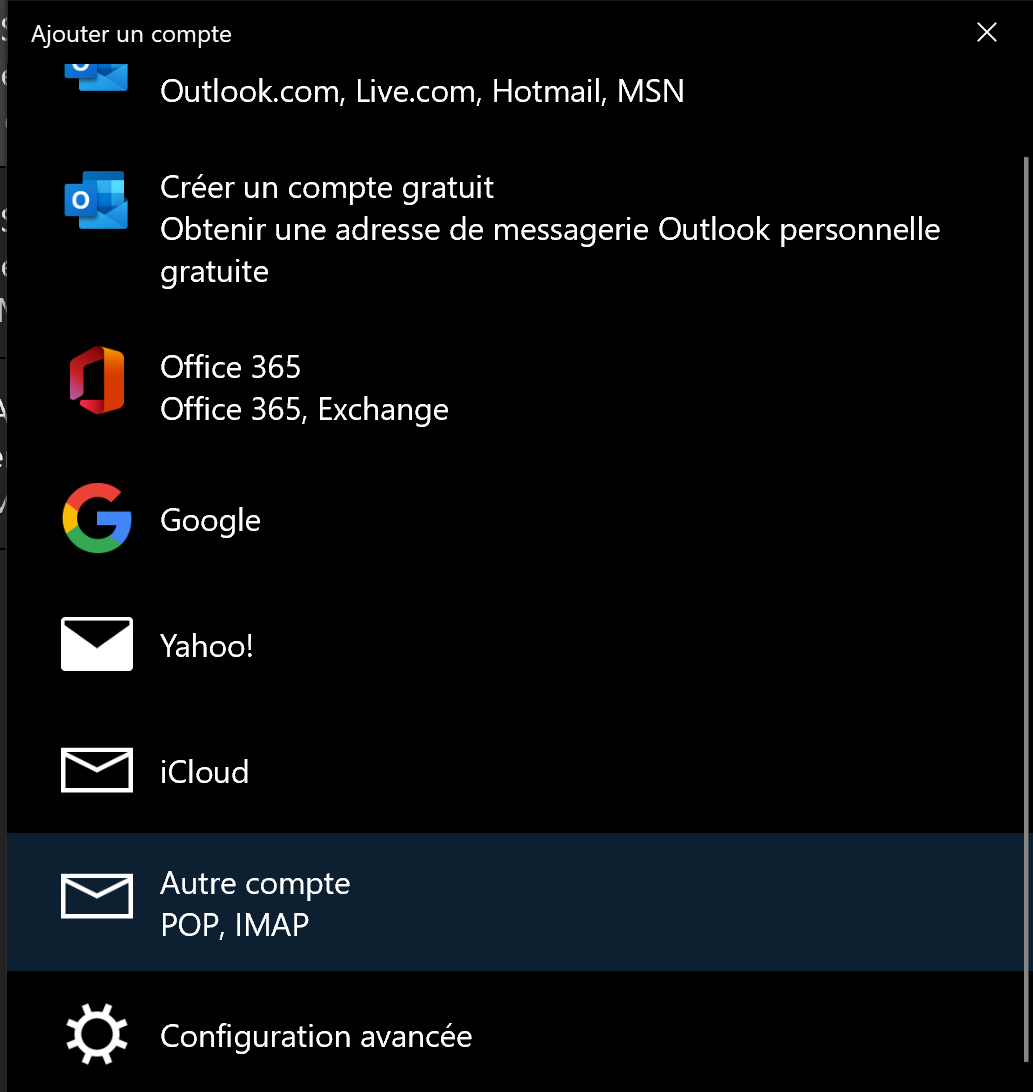Open Configuration avancée settings text

(316, 1036)
